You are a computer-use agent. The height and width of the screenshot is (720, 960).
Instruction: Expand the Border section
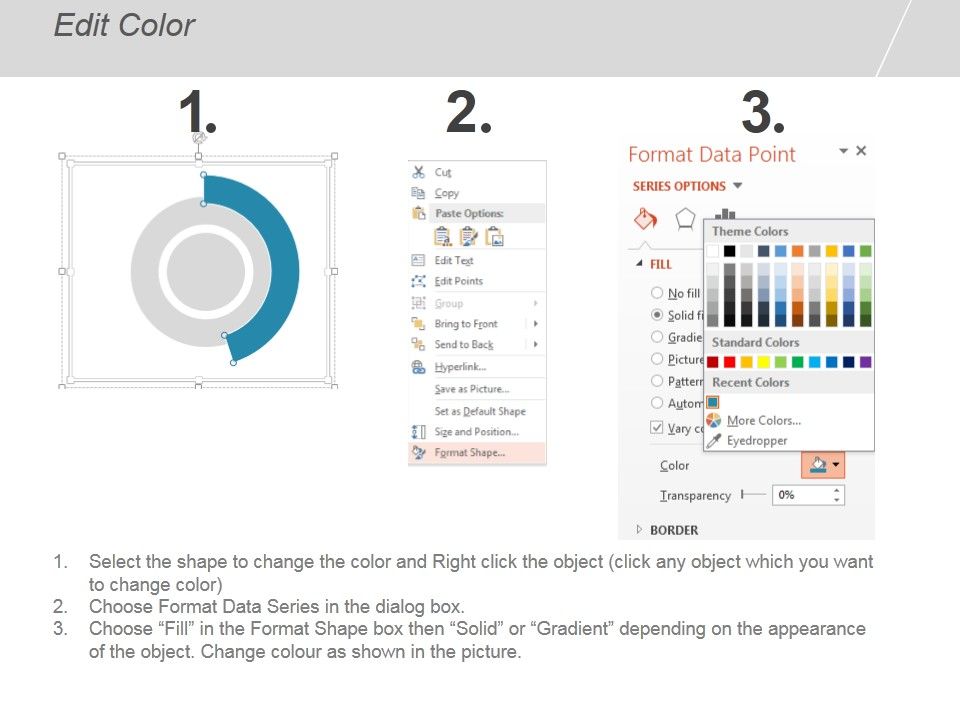point(667,530)
